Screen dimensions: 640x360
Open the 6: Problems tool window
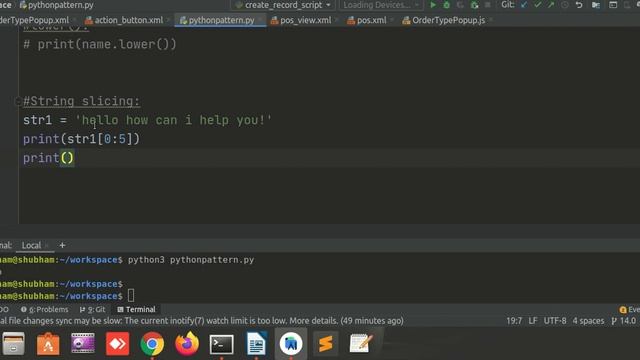(x=45, y=309)
